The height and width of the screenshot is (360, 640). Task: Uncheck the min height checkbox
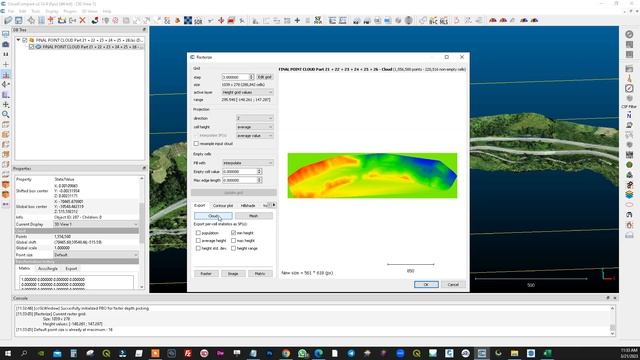[233, 233]
